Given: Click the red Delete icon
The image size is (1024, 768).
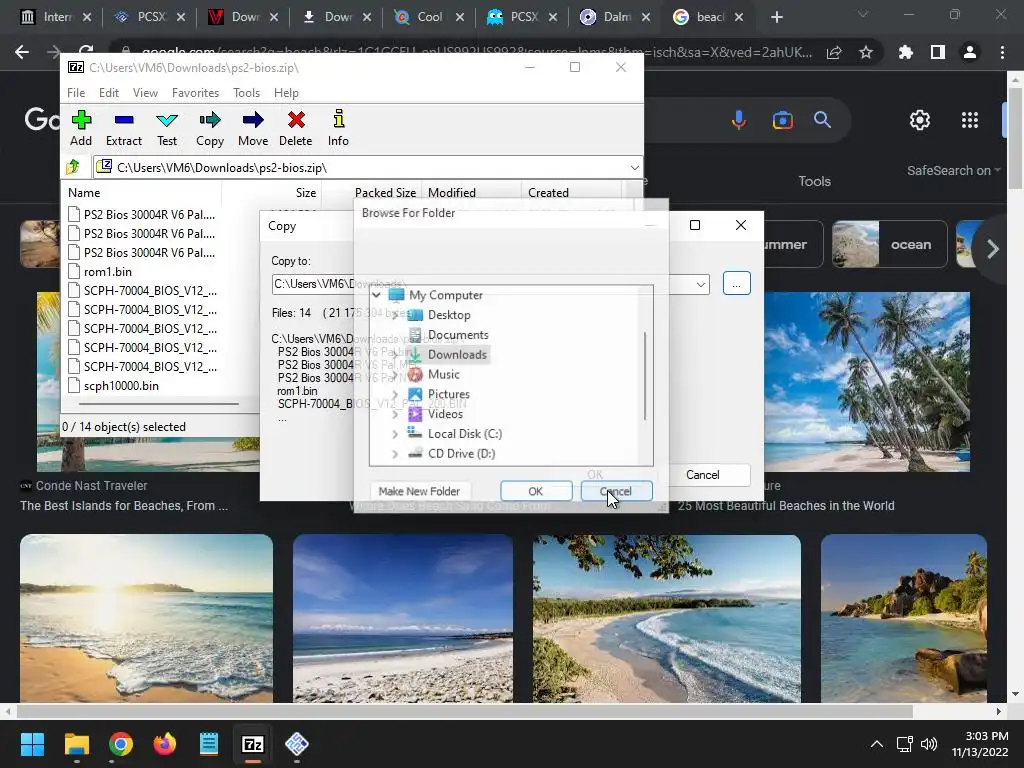Looking at the screenshot, I should pos(296,121).
